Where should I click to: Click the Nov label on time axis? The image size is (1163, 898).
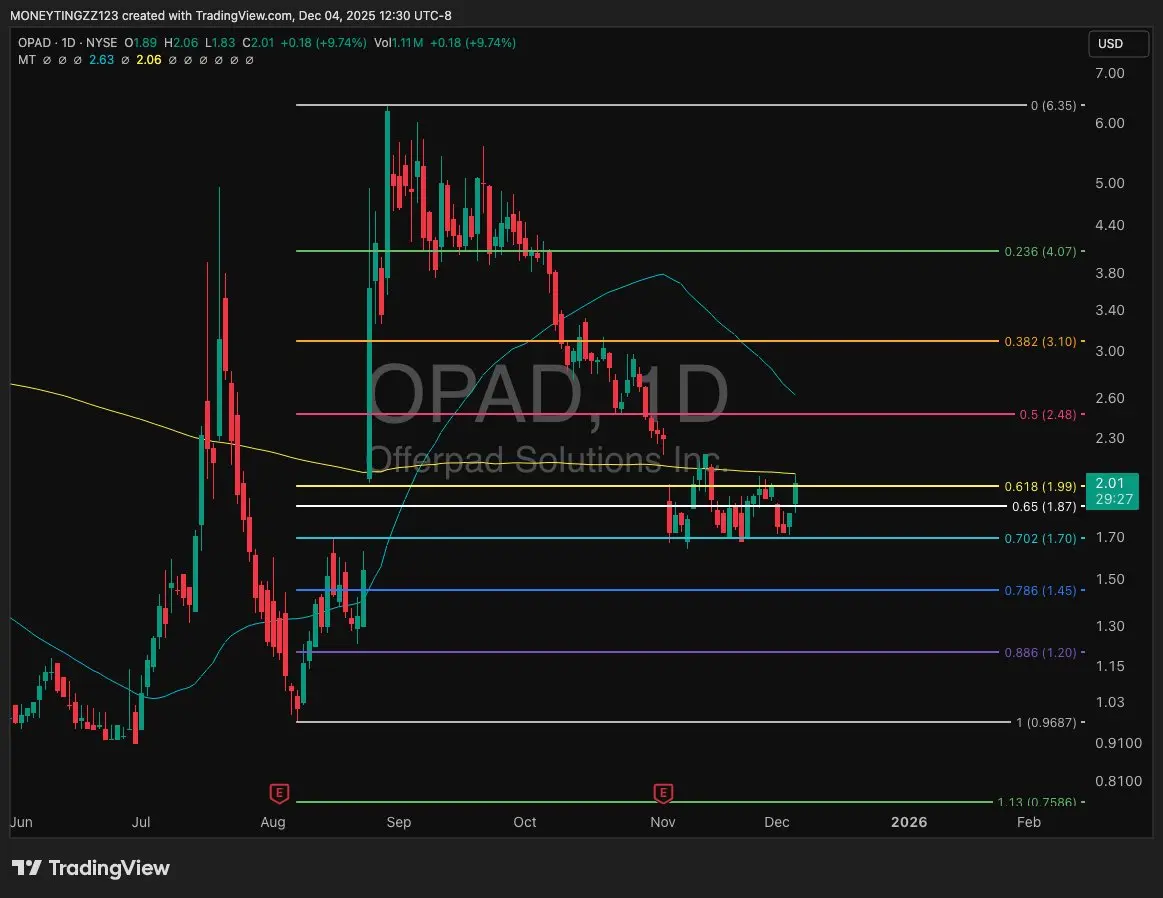(663, 822)
